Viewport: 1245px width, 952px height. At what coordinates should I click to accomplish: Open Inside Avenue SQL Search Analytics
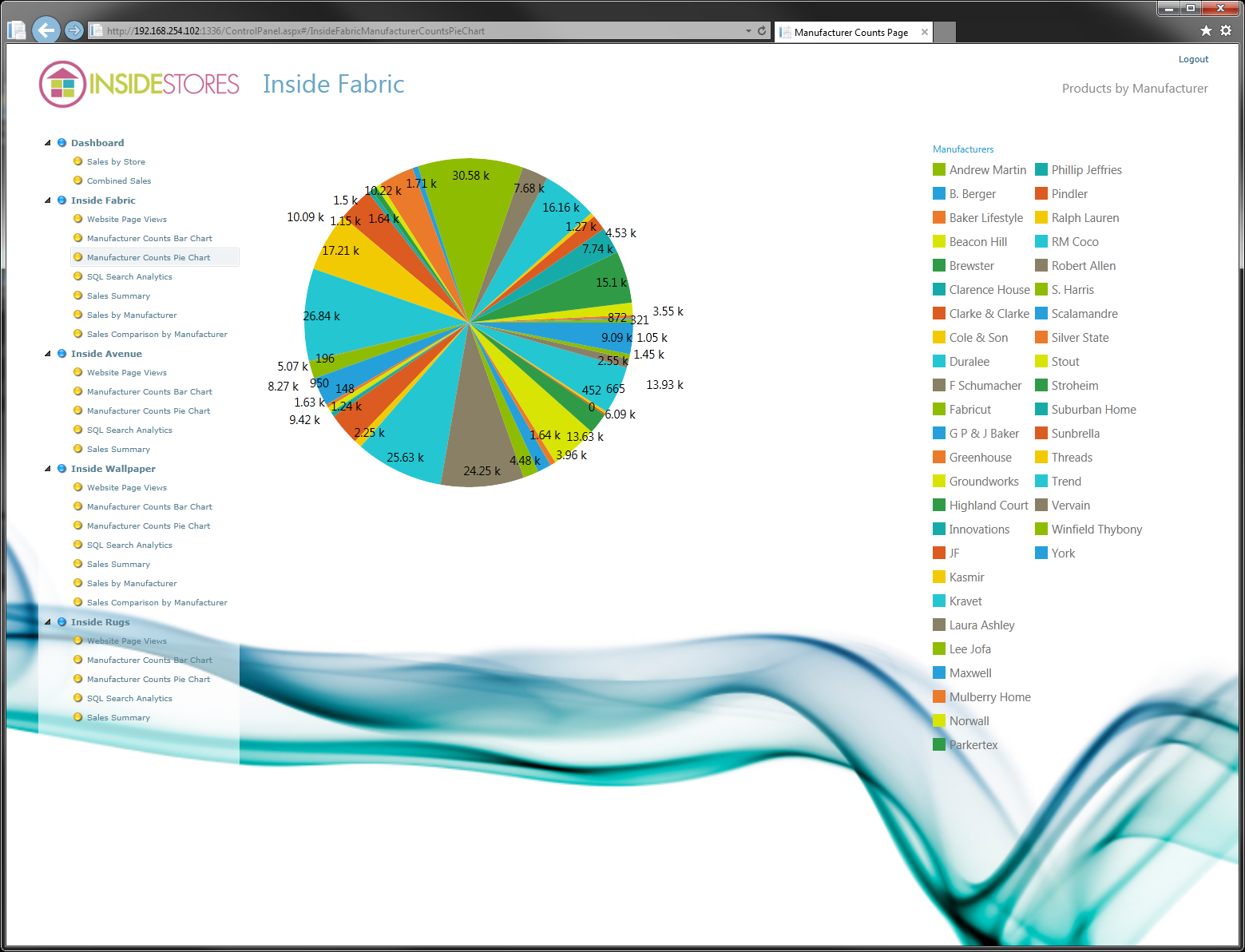(129, 430)
